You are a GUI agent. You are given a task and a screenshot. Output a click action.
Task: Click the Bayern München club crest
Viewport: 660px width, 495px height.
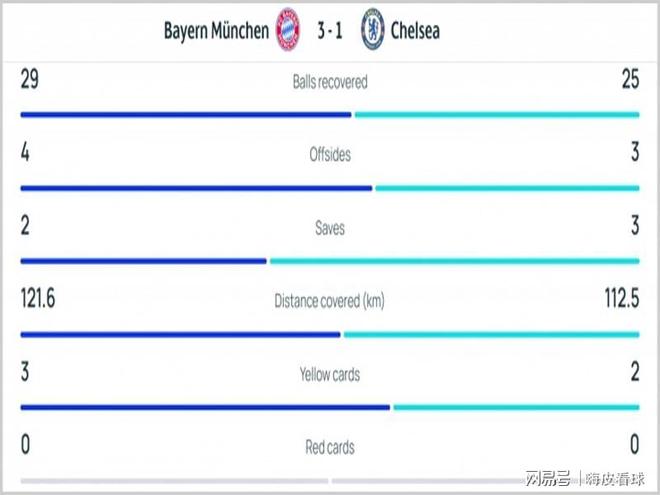287,30
